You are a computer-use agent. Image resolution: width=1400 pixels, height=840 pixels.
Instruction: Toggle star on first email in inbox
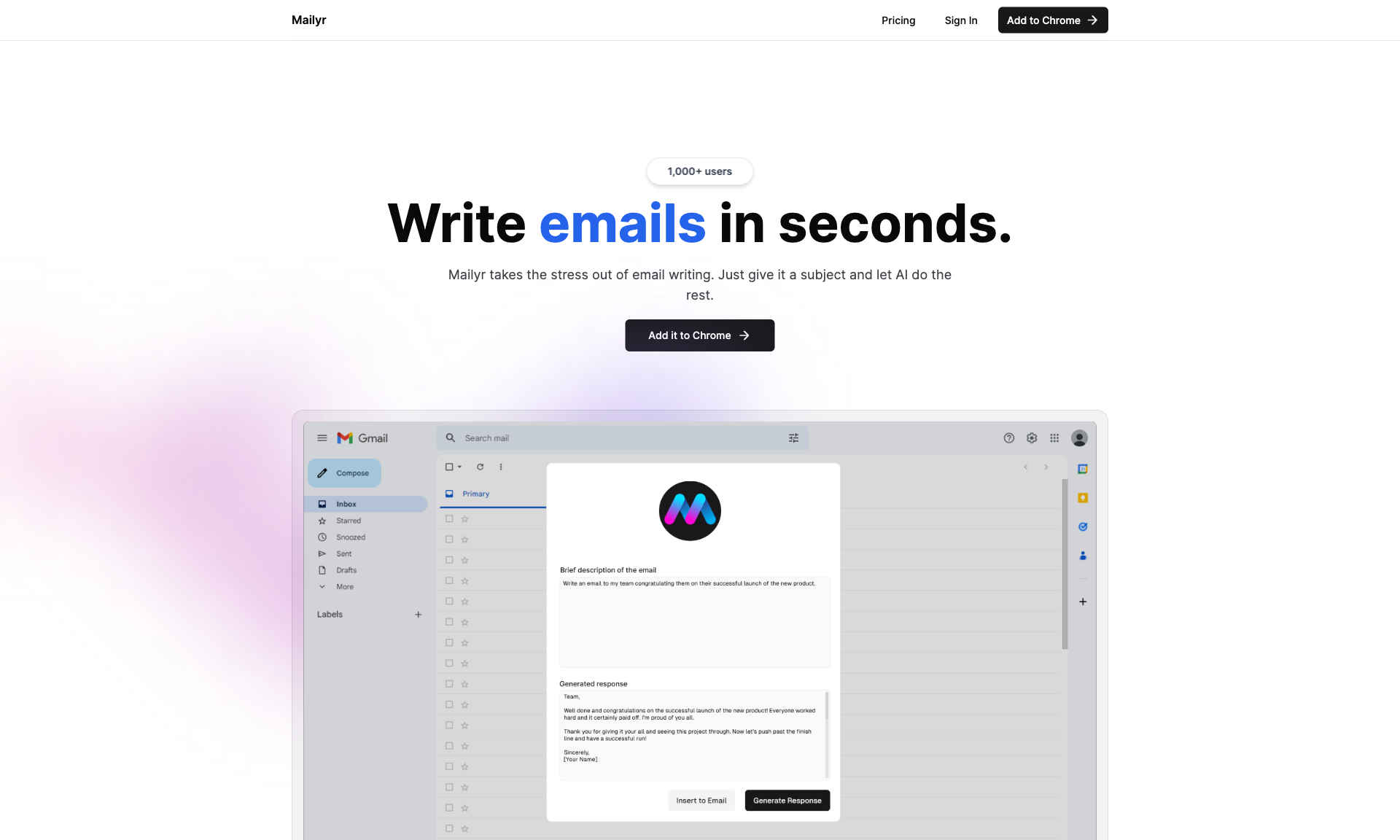465,518
